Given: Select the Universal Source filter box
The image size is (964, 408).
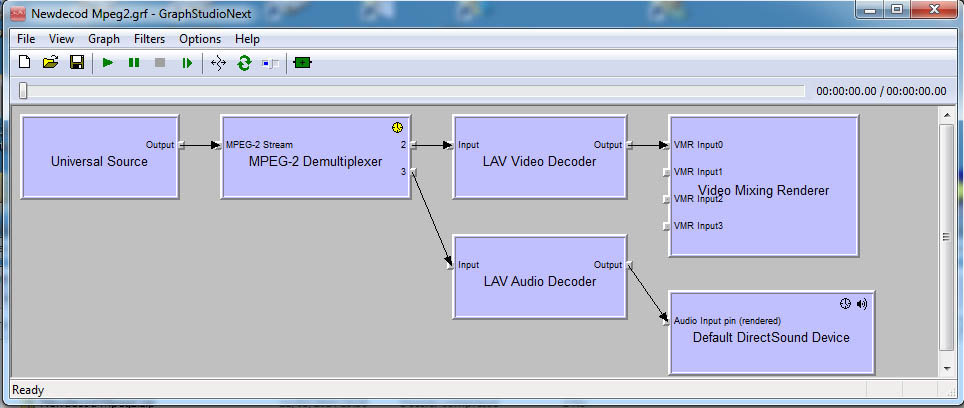Looking at the screenshot, I should 99,170.
